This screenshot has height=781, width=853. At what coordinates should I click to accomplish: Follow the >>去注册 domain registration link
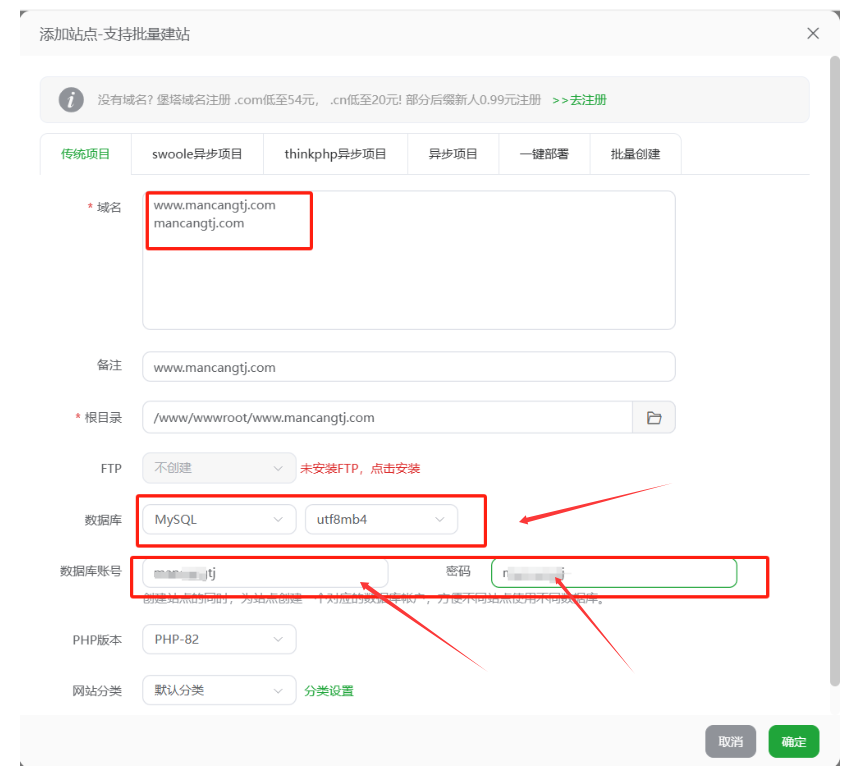[579, 100]
